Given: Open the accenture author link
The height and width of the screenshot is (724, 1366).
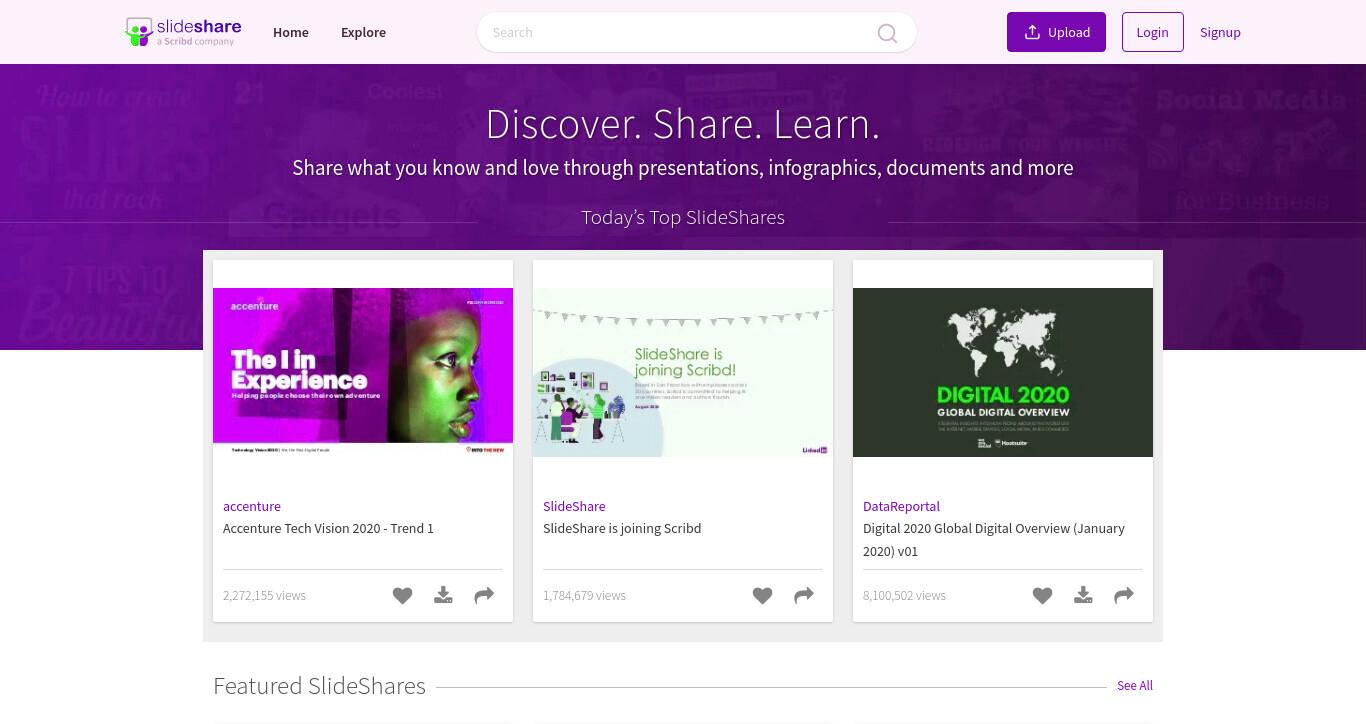Looking at the screenshot, I should tap(252, 506).
